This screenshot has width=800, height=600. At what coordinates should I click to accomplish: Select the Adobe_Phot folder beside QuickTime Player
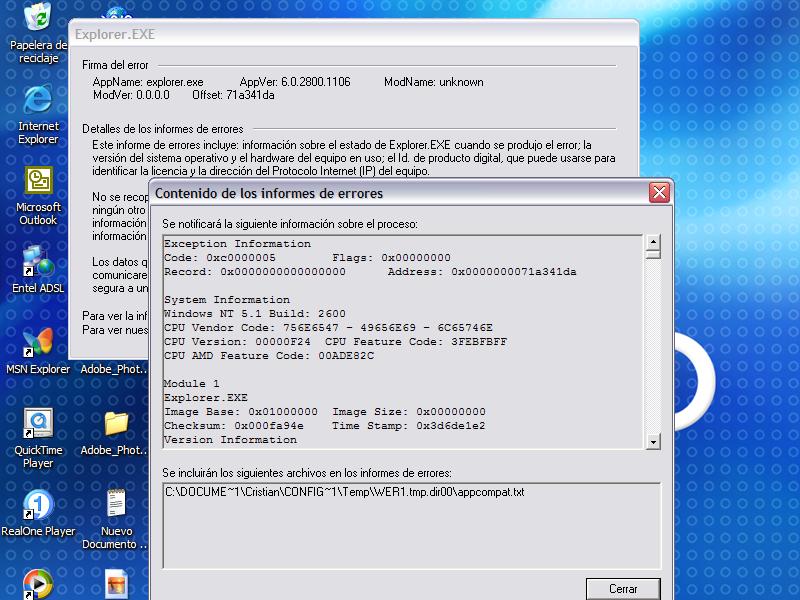point(116,424)
